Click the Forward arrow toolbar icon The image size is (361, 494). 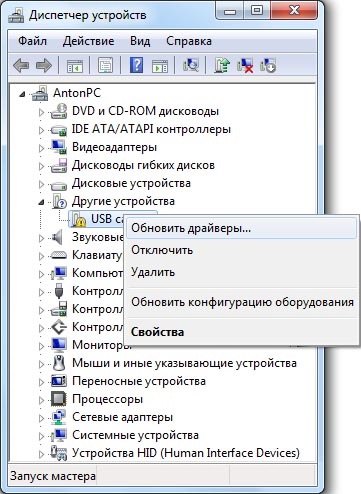point(44,65)
